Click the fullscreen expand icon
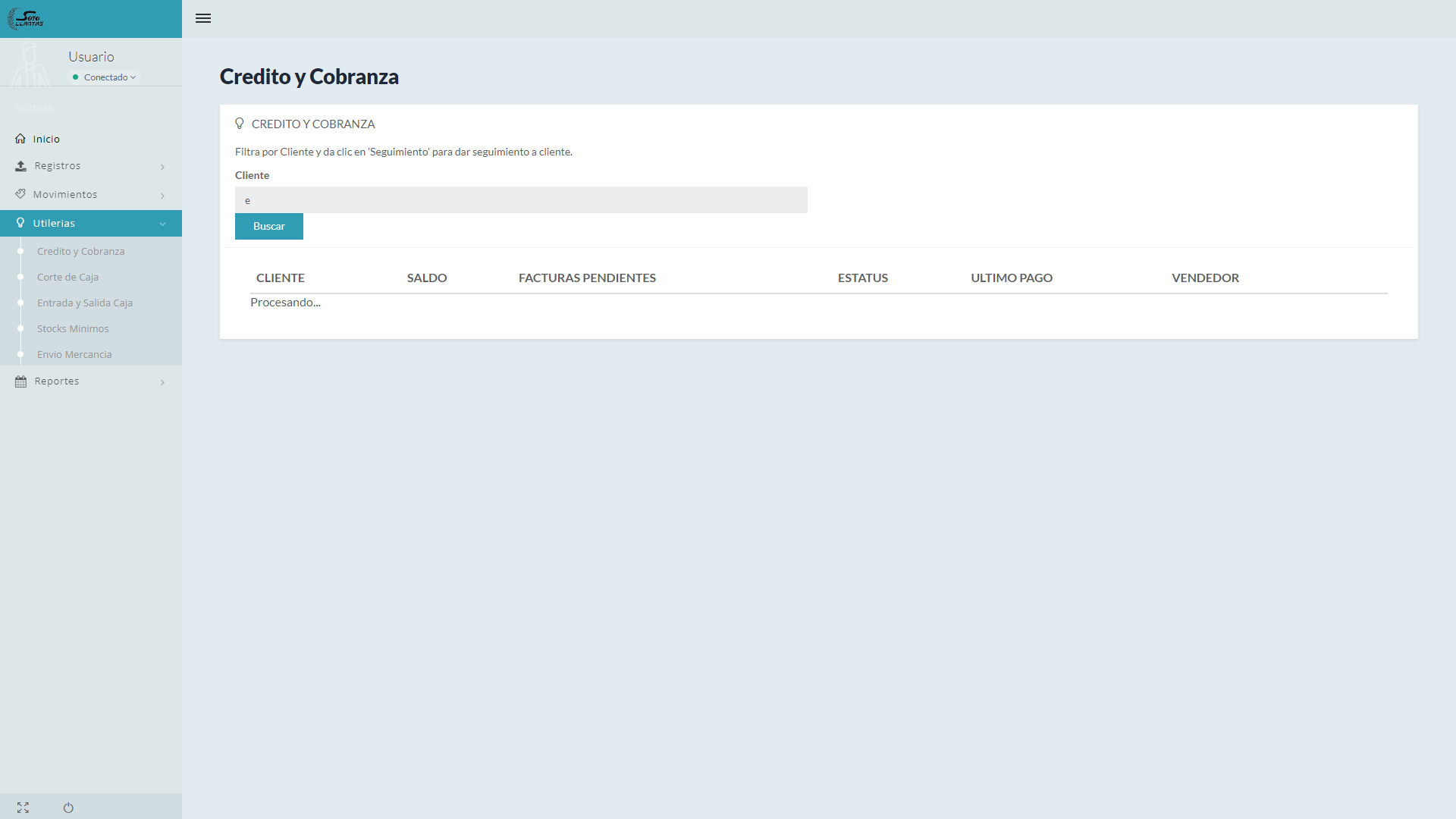 point(23,808)
